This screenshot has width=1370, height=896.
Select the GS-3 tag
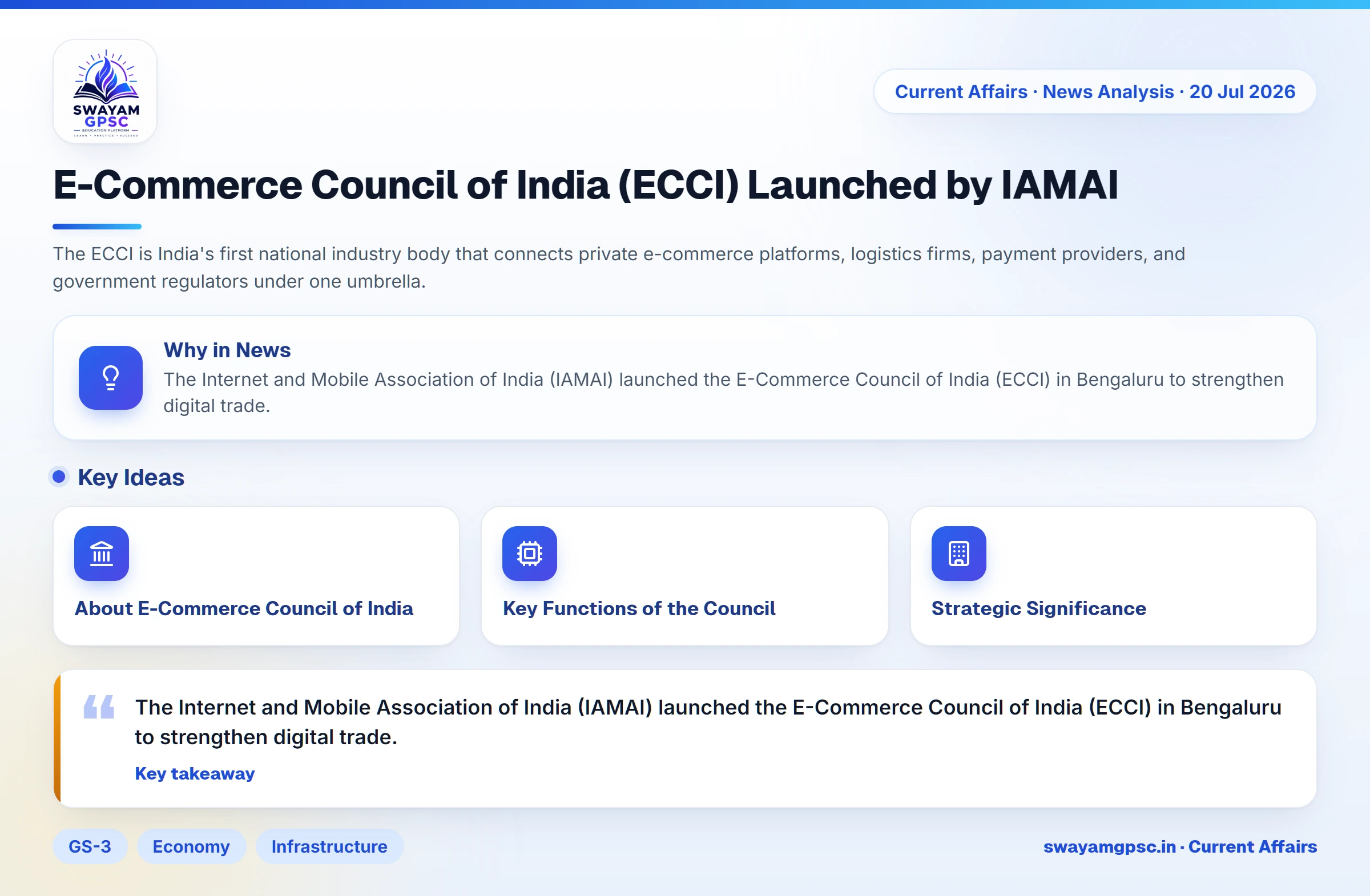tap(90, 846)
